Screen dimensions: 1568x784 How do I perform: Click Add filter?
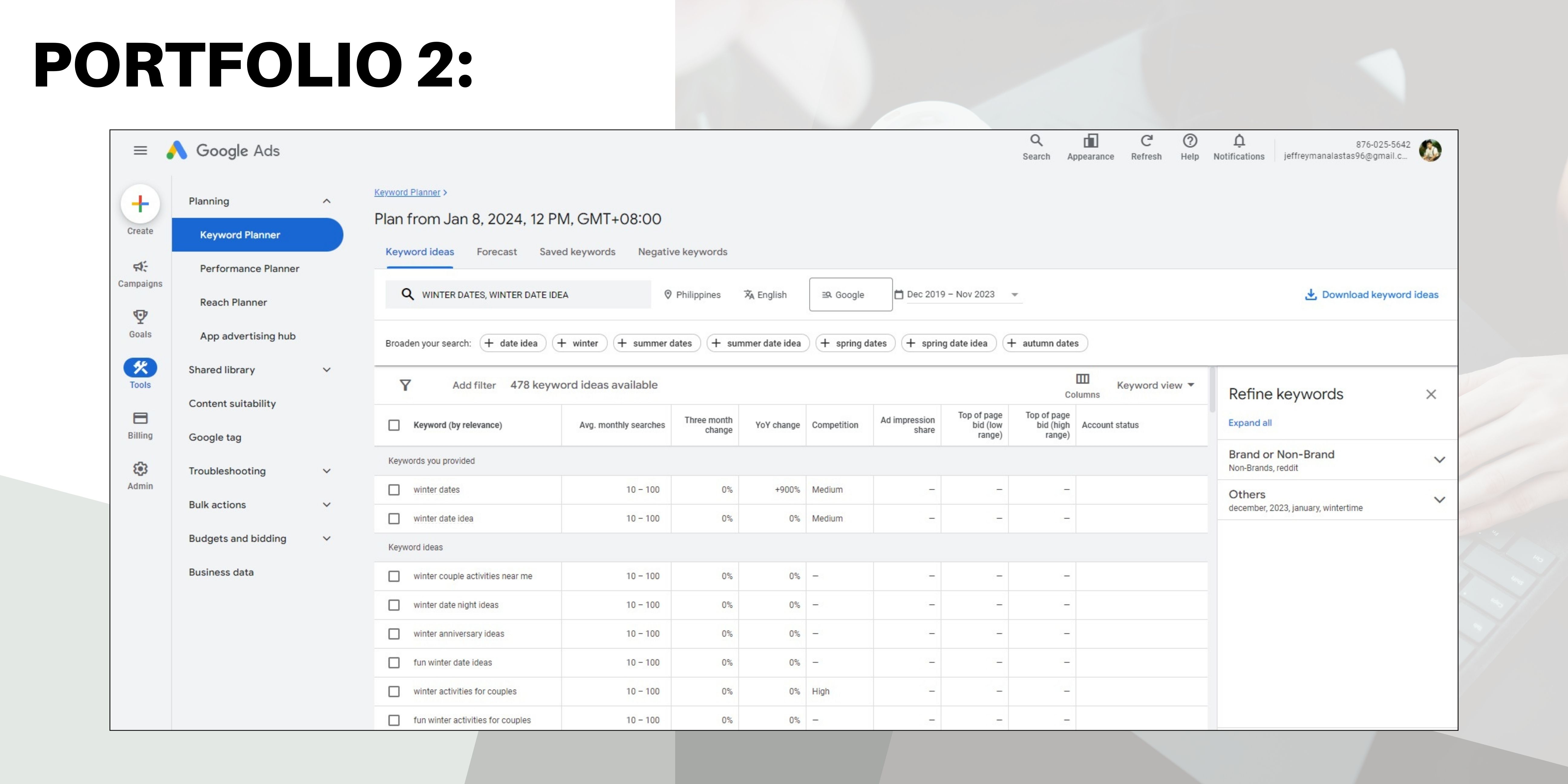[x=474, y=385]
